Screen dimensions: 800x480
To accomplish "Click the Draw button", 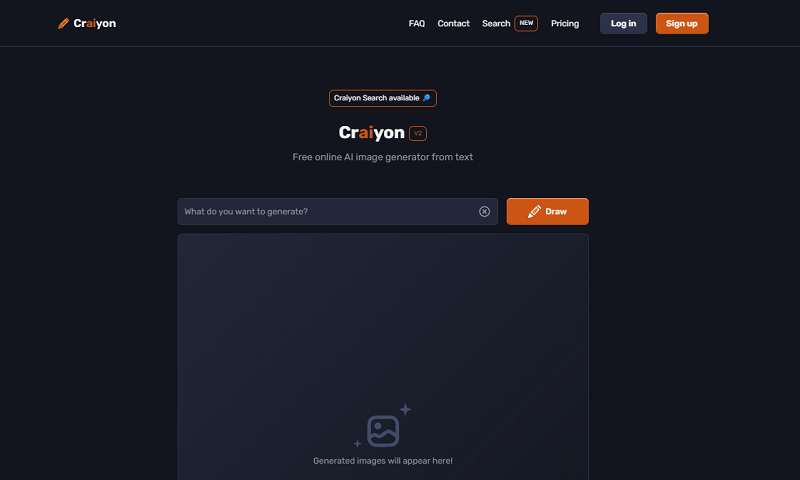I will (x=547, y=211).
